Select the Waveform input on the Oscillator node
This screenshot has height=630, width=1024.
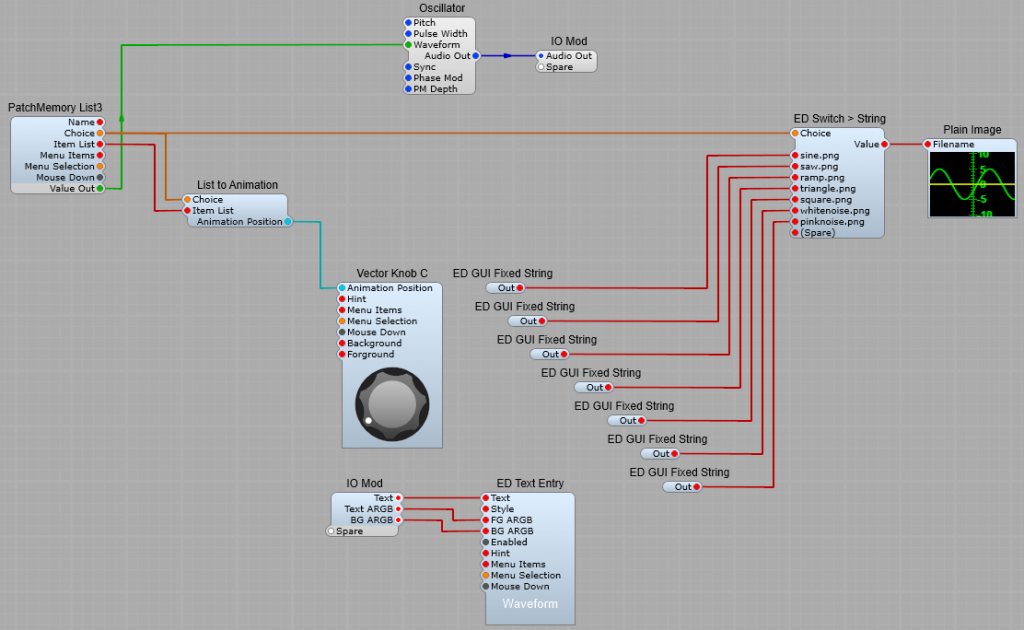410,45
